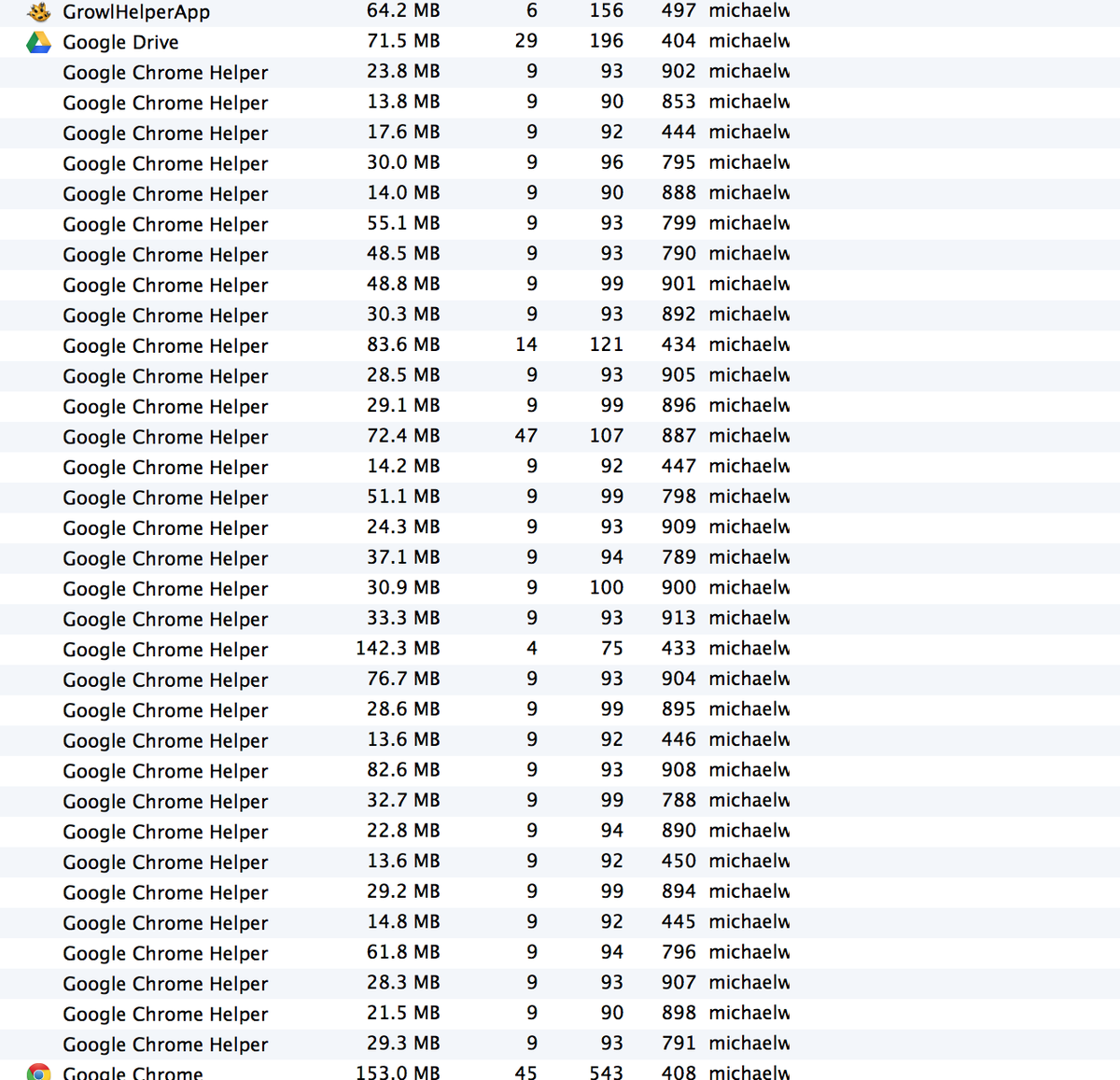Viewport: 1120px width, 1080px height.
Task: Click the thread count 47
Action: point(526,436)
